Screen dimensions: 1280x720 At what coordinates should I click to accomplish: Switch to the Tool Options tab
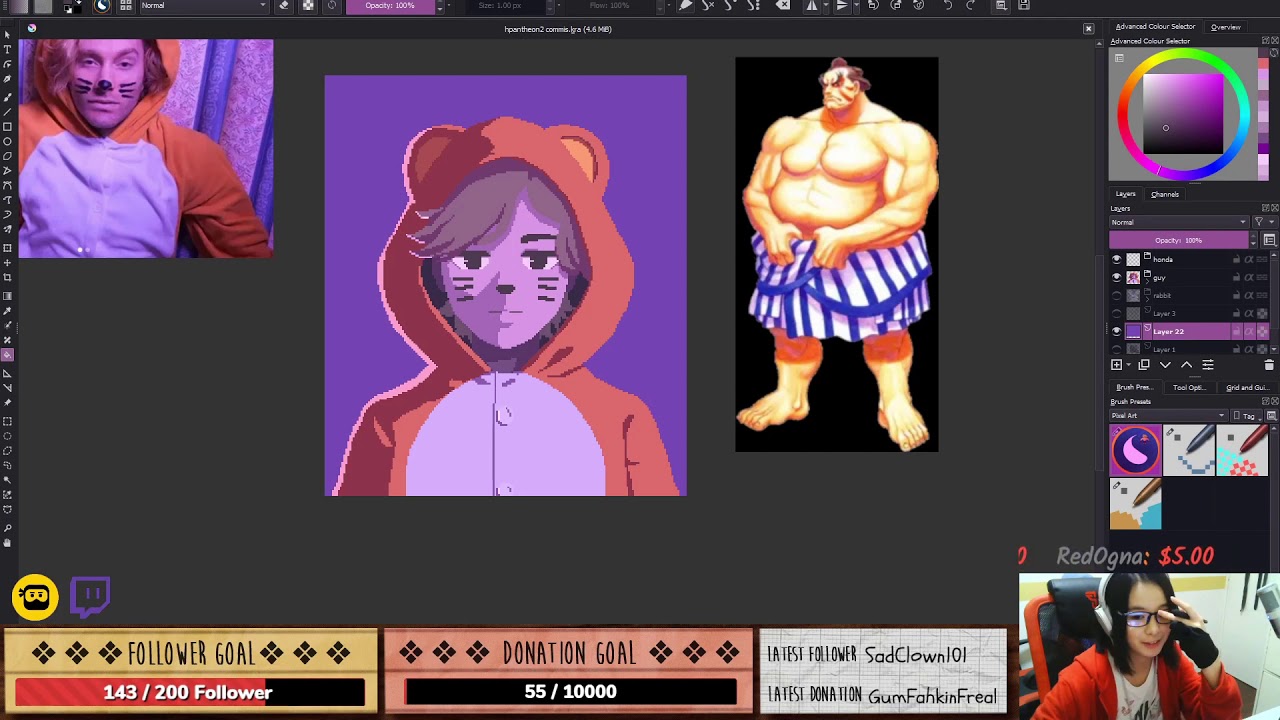pyautogui.click(x=1188, y=387)
